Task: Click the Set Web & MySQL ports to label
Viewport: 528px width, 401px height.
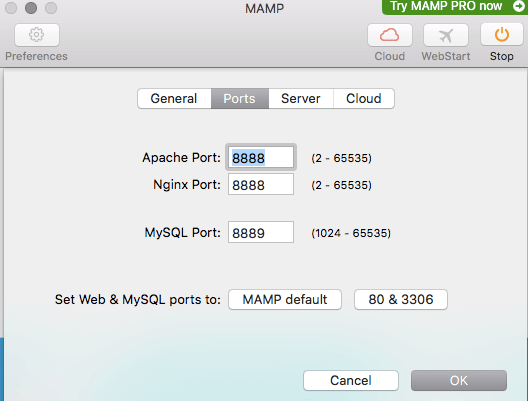Action: tap(138, 299)
